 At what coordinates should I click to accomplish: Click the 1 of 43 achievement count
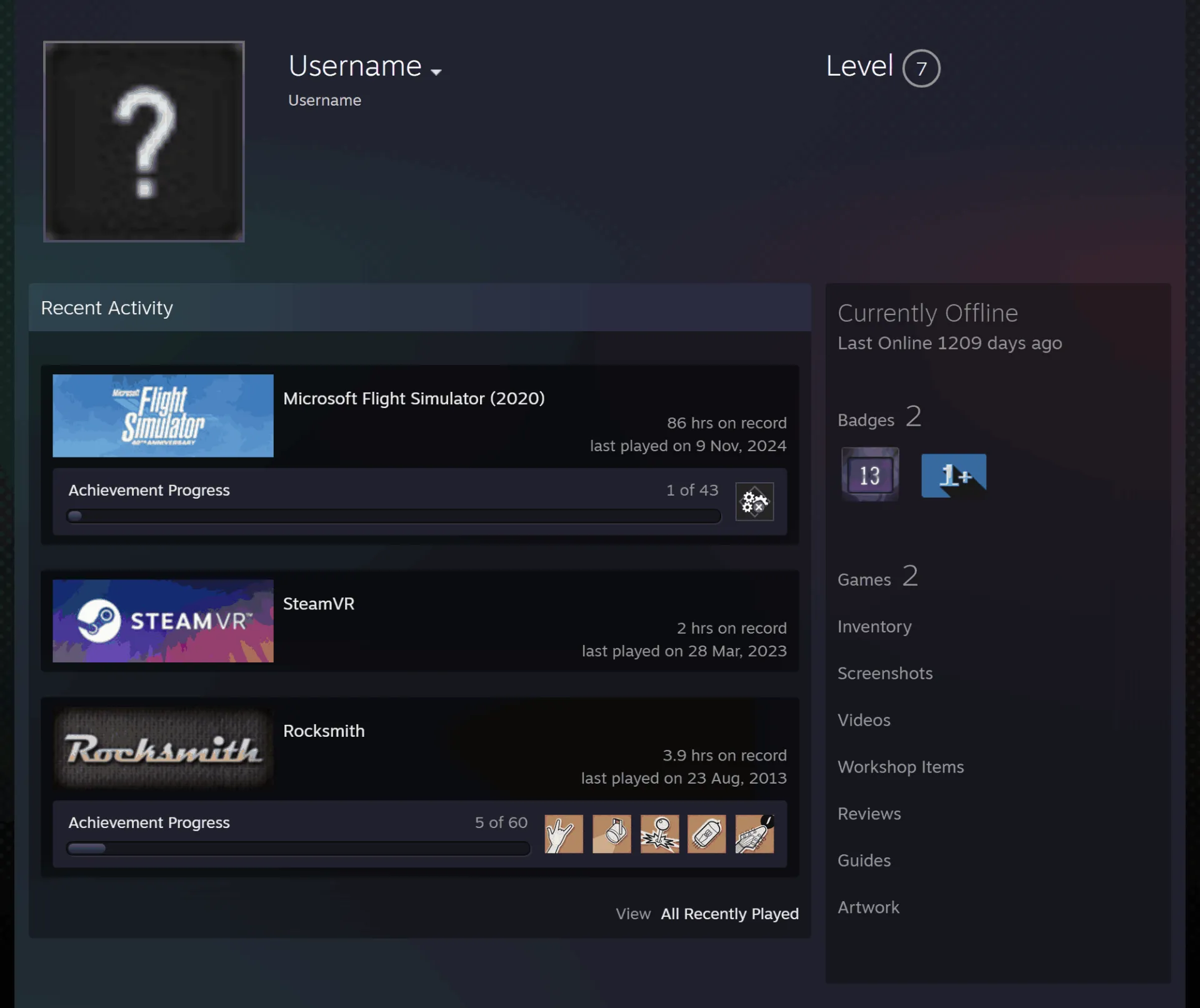[692, 490]
